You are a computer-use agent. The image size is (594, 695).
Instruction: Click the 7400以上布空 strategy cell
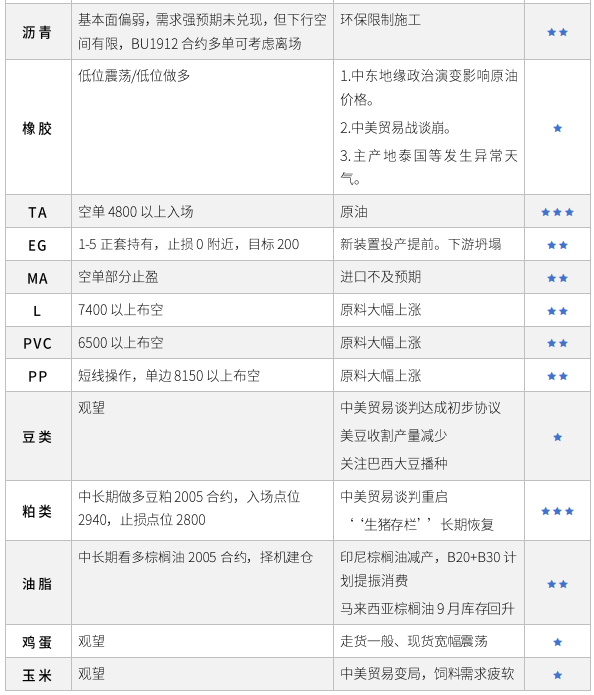coord(202,310)
